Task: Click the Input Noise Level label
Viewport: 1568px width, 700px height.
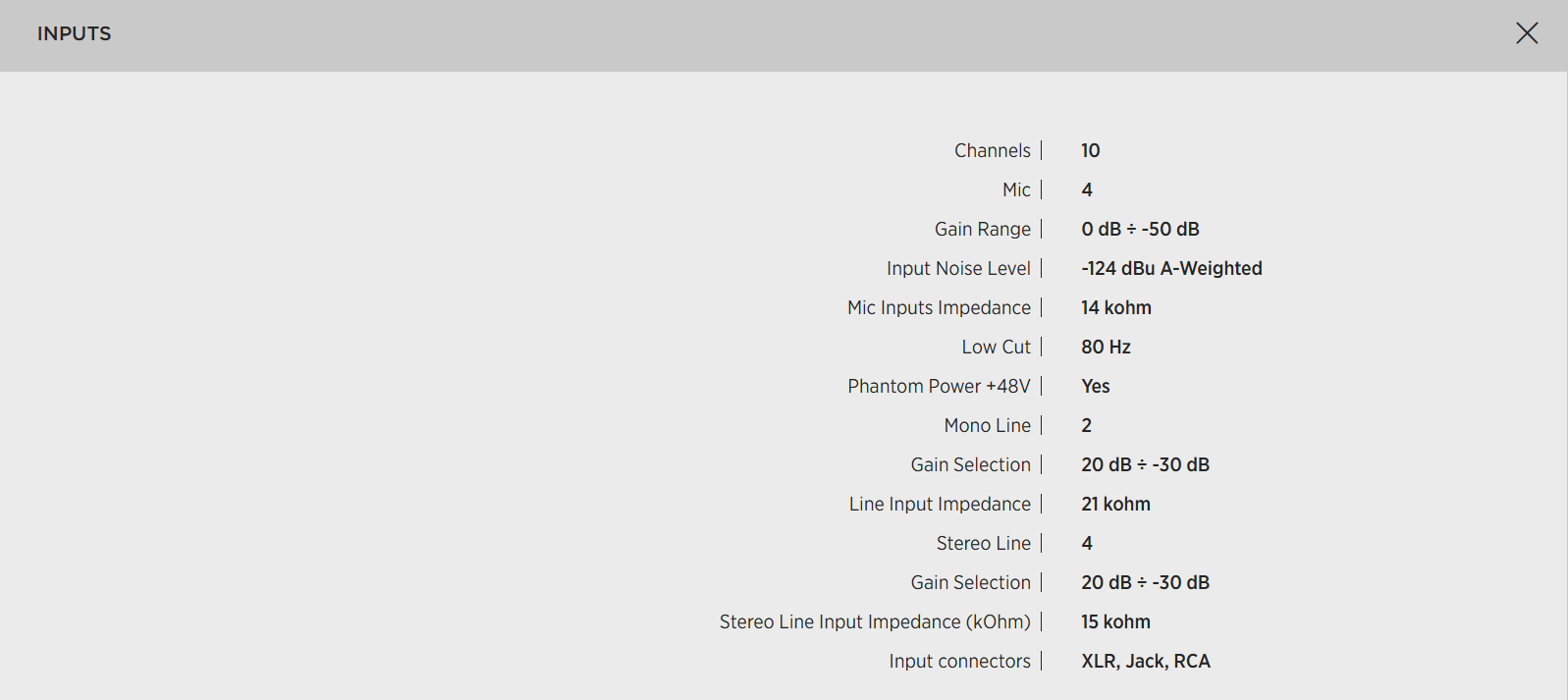Action: point(958,268)
